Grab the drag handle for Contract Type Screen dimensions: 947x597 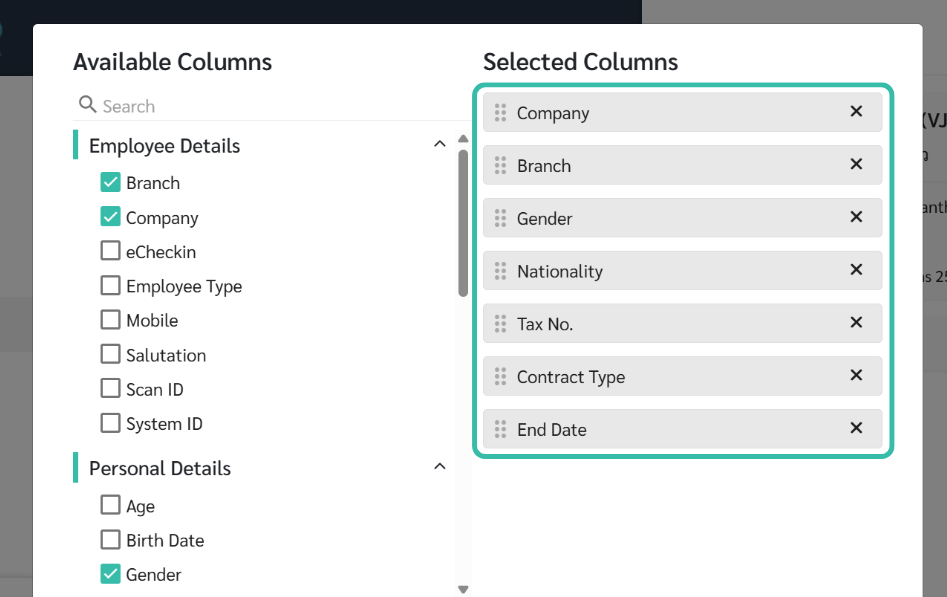pos(500,376)
